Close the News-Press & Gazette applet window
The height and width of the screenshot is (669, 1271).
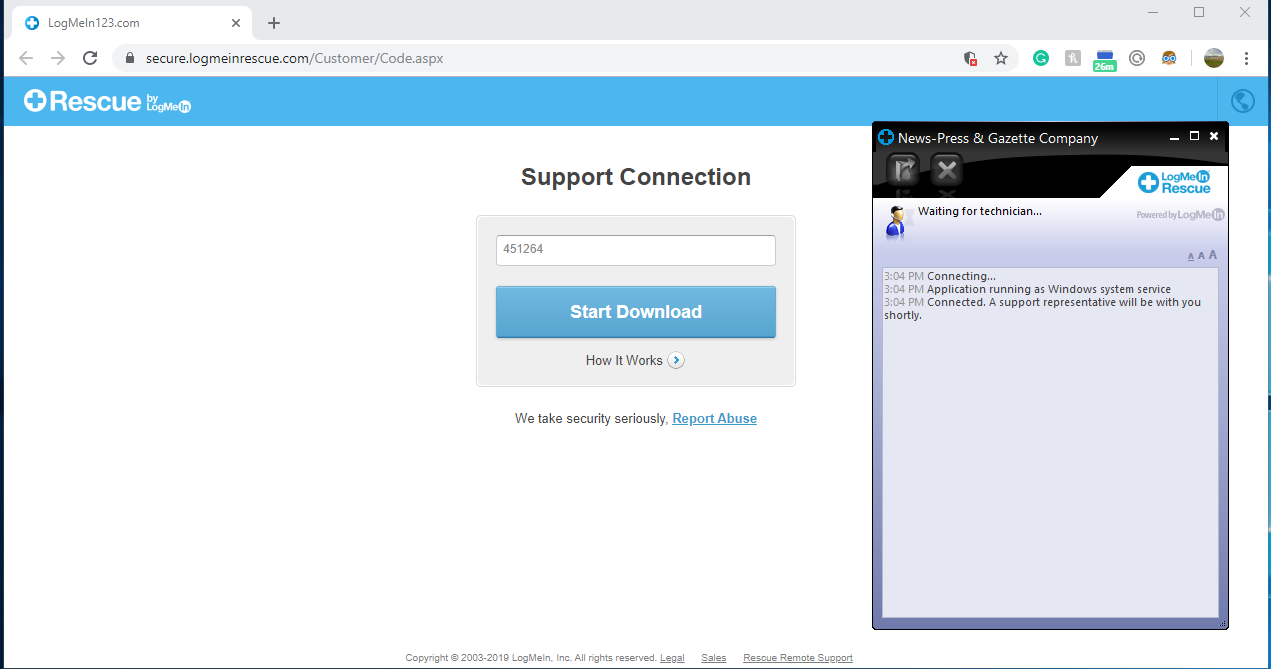pyautogui.click(x=1214, y=136)
